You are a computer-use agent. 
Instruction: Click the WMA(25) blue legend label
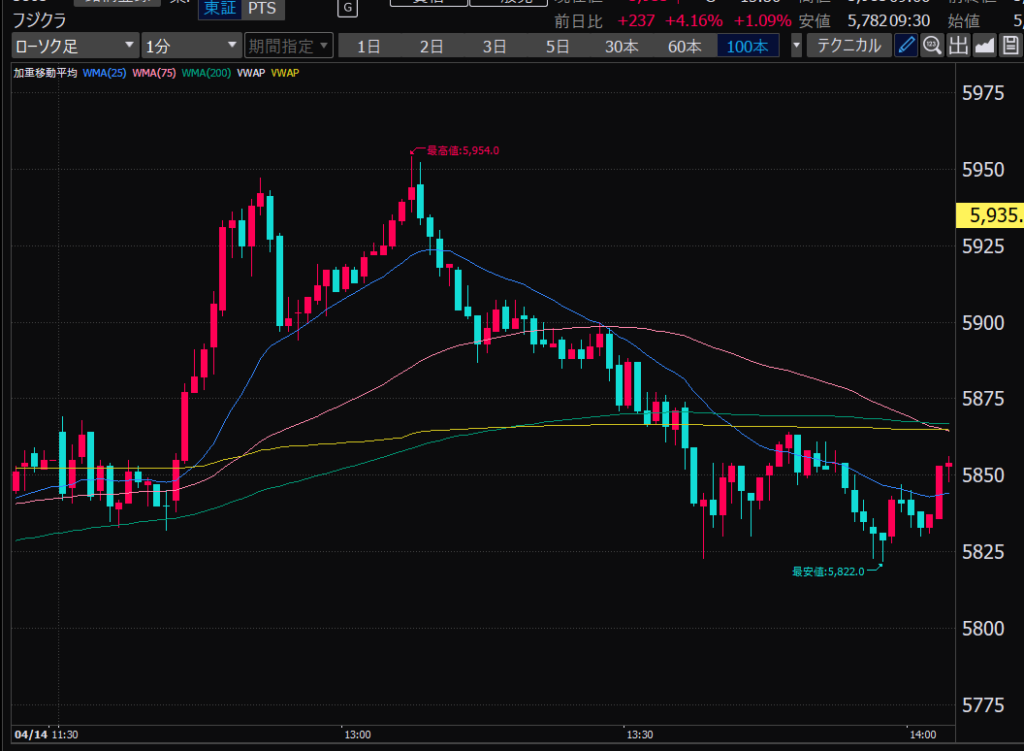tap(105, 73)
